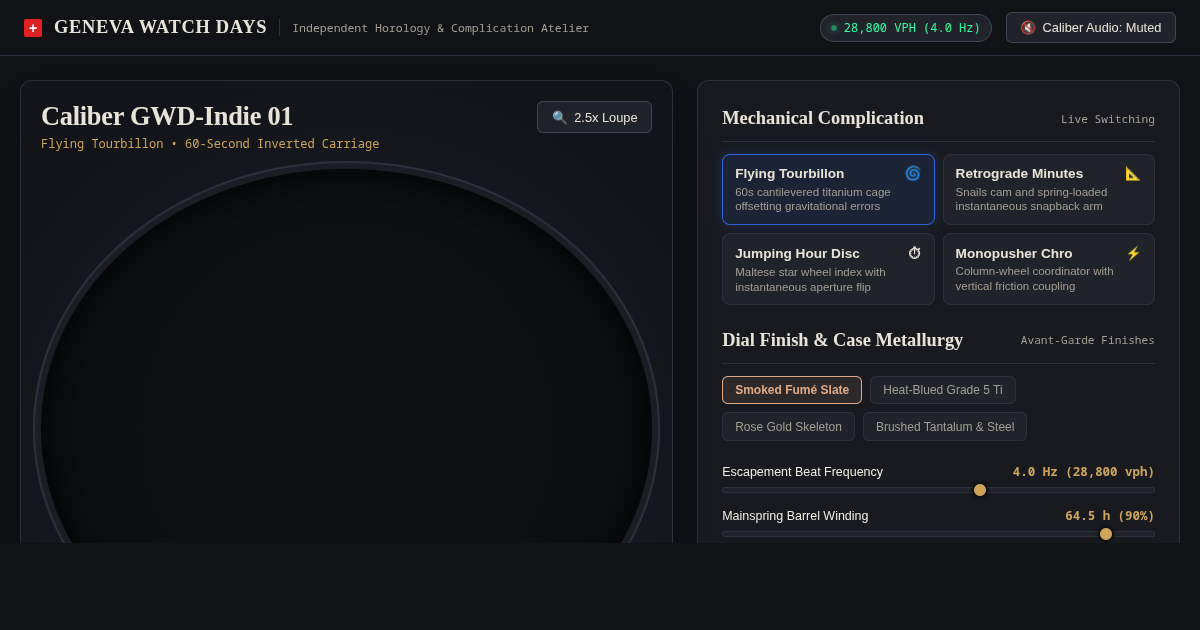Click the Caliber GWD-Indie 01 heading
Image resolution: width=1200 pixels, height=630 pixels.
click(167, 116)
